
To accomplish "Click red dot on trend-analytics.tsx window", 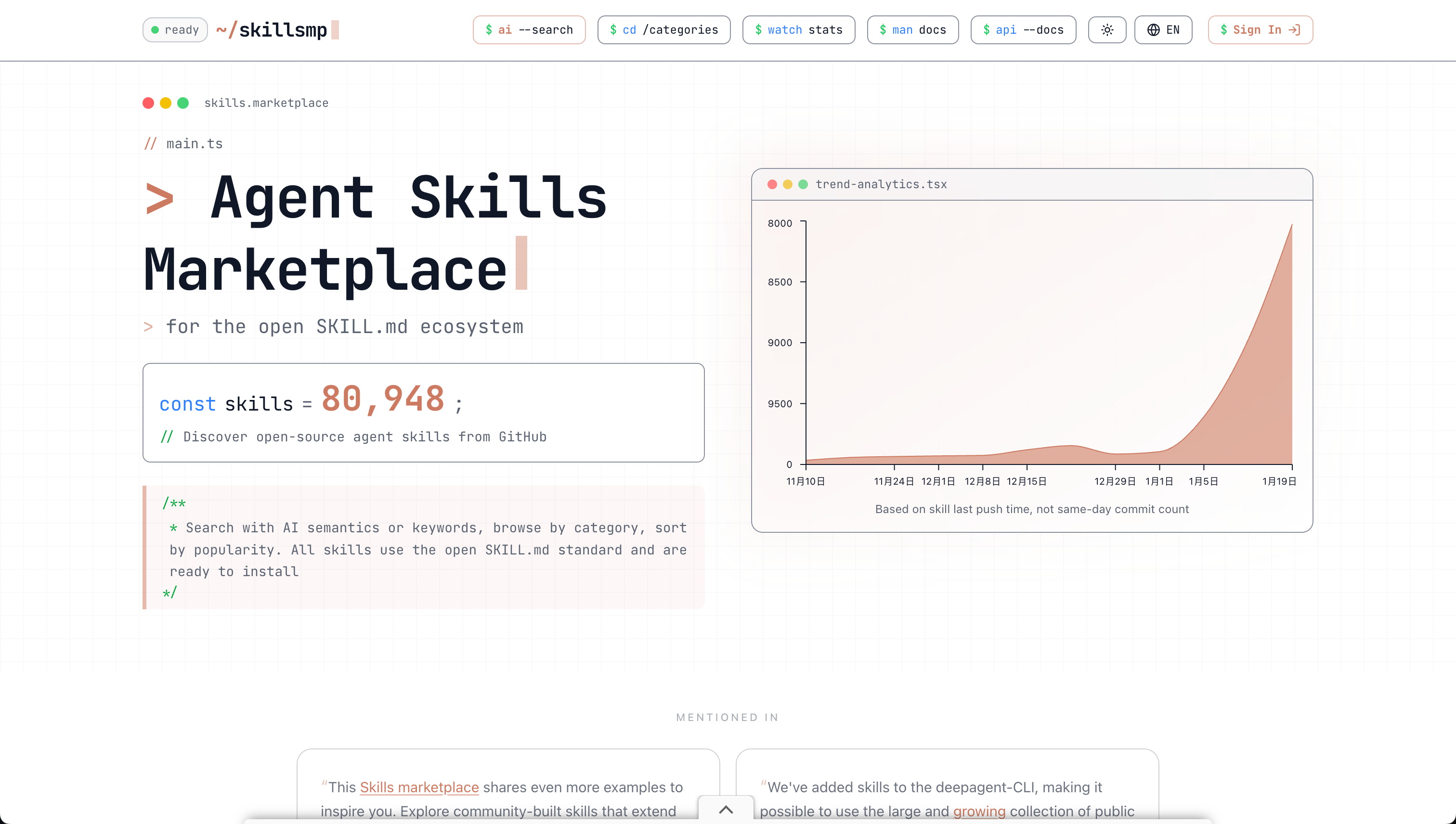I will coord(772,184).
